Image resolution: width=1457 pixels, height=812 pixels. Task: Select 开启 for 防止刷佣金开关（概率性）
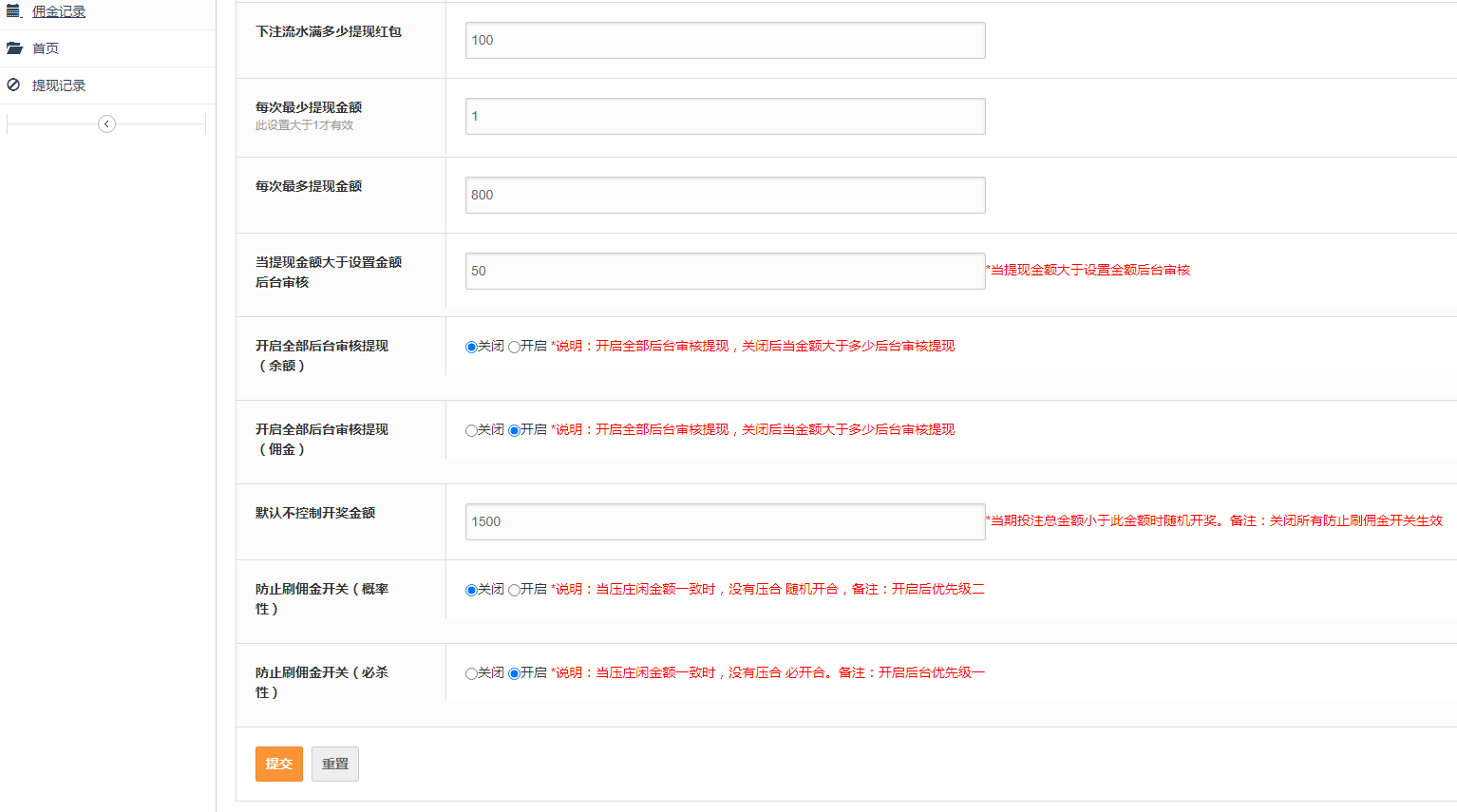514,591
